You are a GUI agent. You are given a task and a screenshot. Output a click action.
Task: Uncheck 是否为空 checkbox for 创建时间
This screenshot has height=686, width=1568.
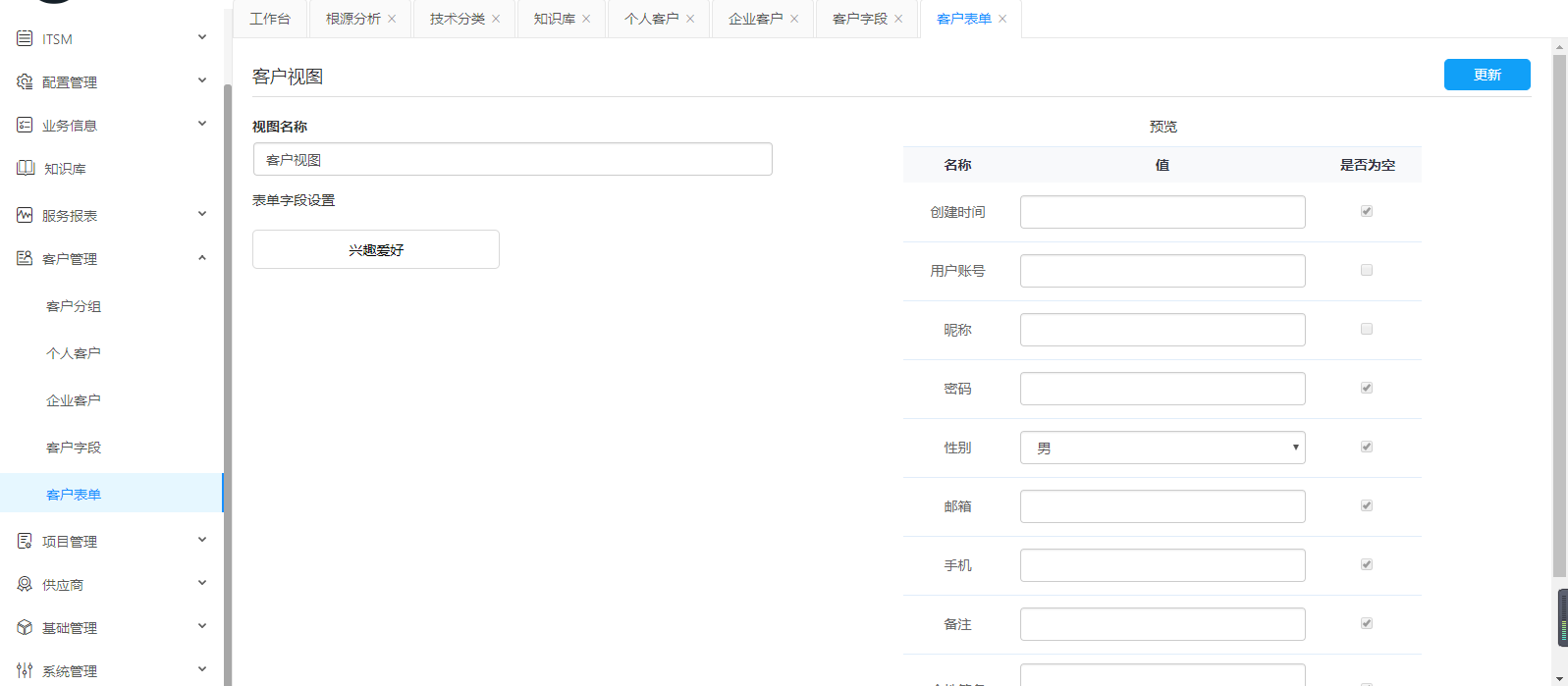[1366, 211]
